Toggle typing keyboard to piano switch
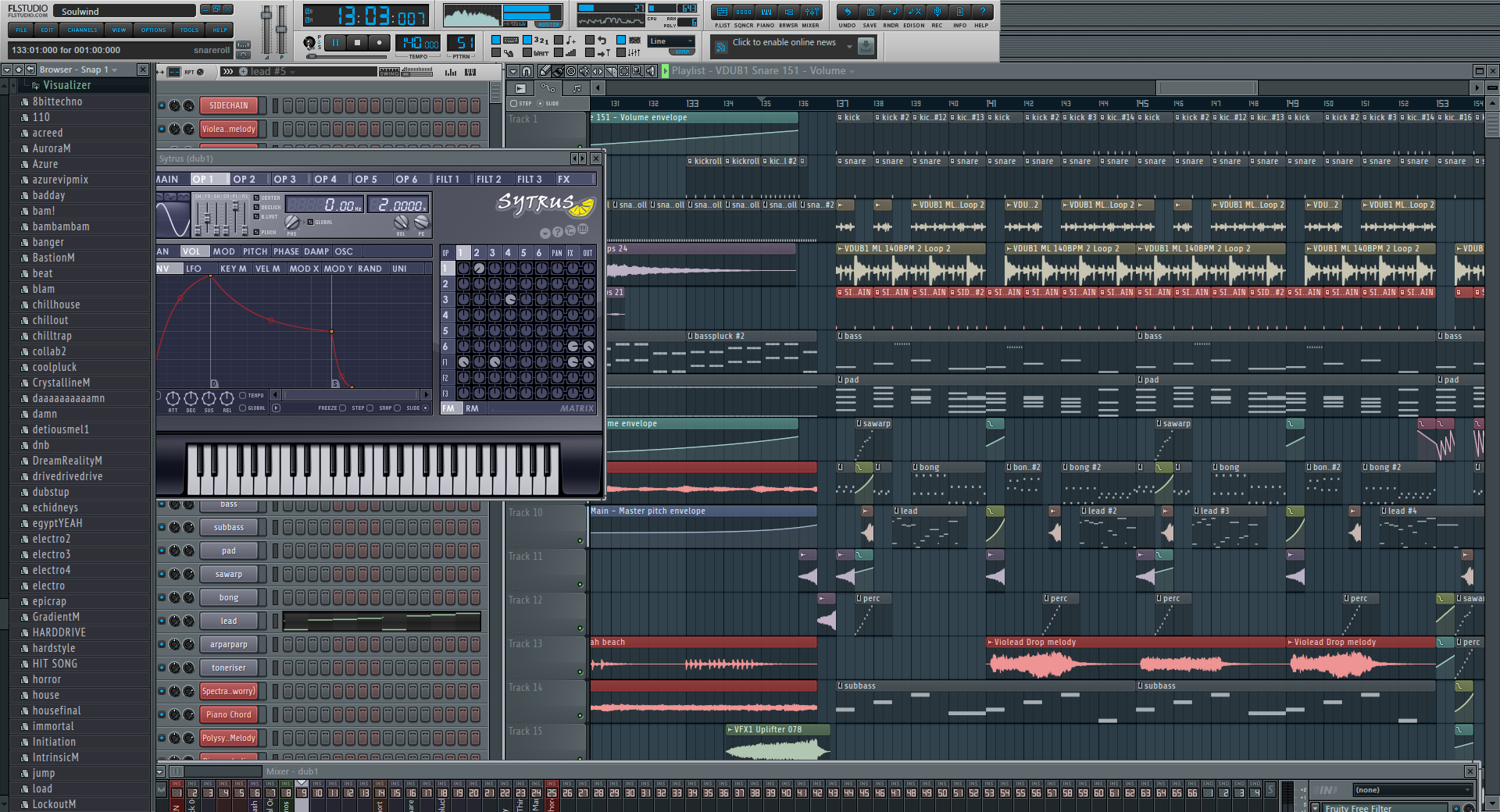 point(496,41)
